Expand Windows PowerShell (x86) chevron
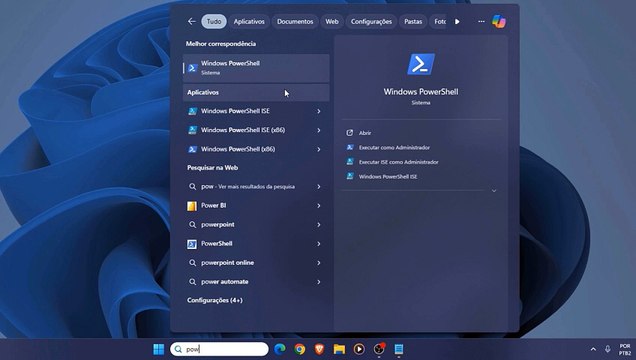 [x=319, y=149]
